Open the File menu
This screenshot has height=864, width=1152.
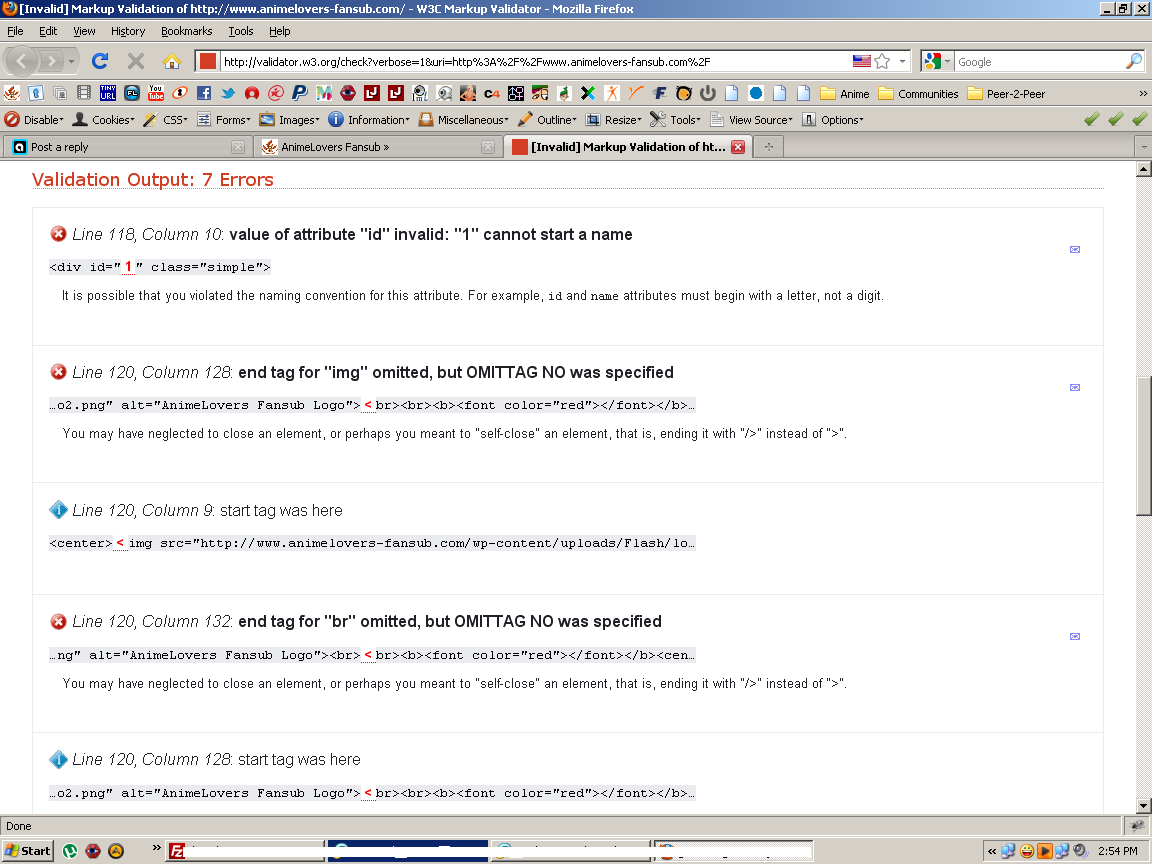15,31
